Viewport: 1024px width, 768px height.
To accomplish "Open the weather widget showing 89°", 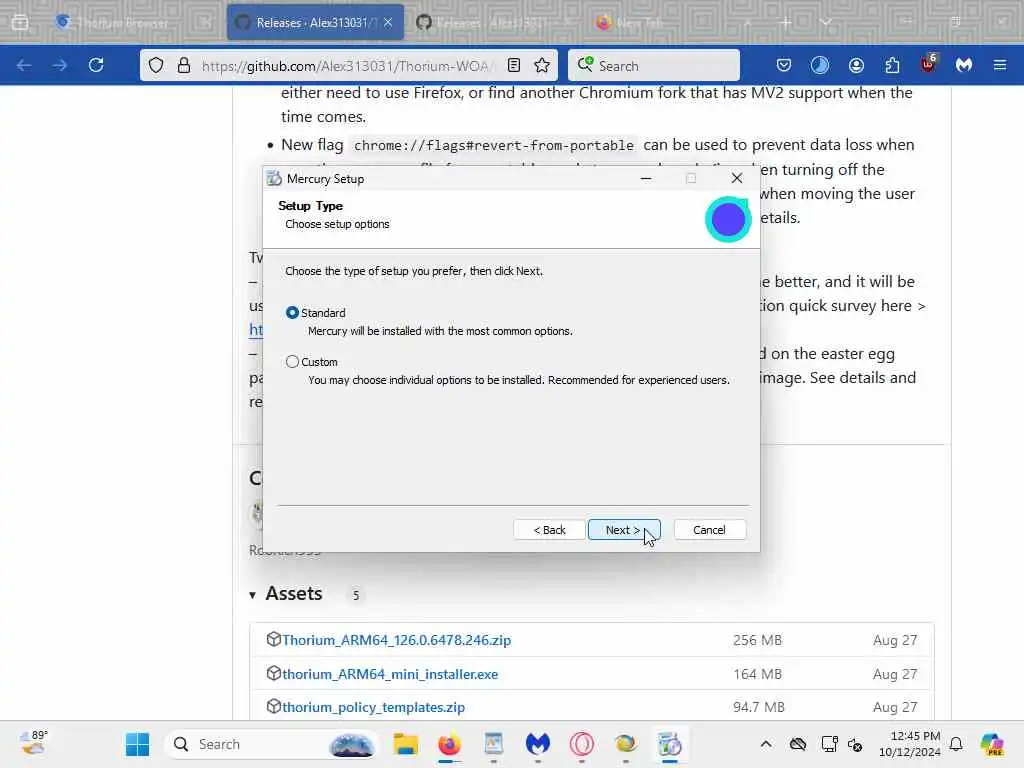I will (34, 743).
